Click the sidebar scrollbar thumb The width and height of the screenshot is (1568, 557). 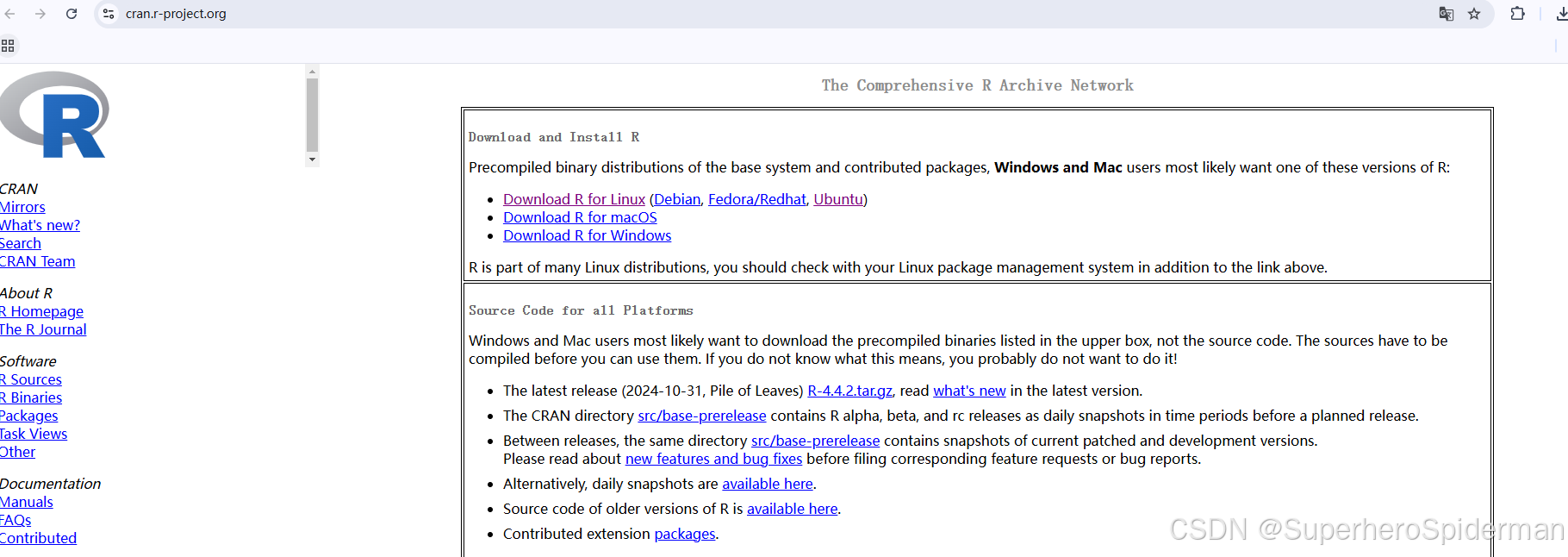tap(312, 116)
